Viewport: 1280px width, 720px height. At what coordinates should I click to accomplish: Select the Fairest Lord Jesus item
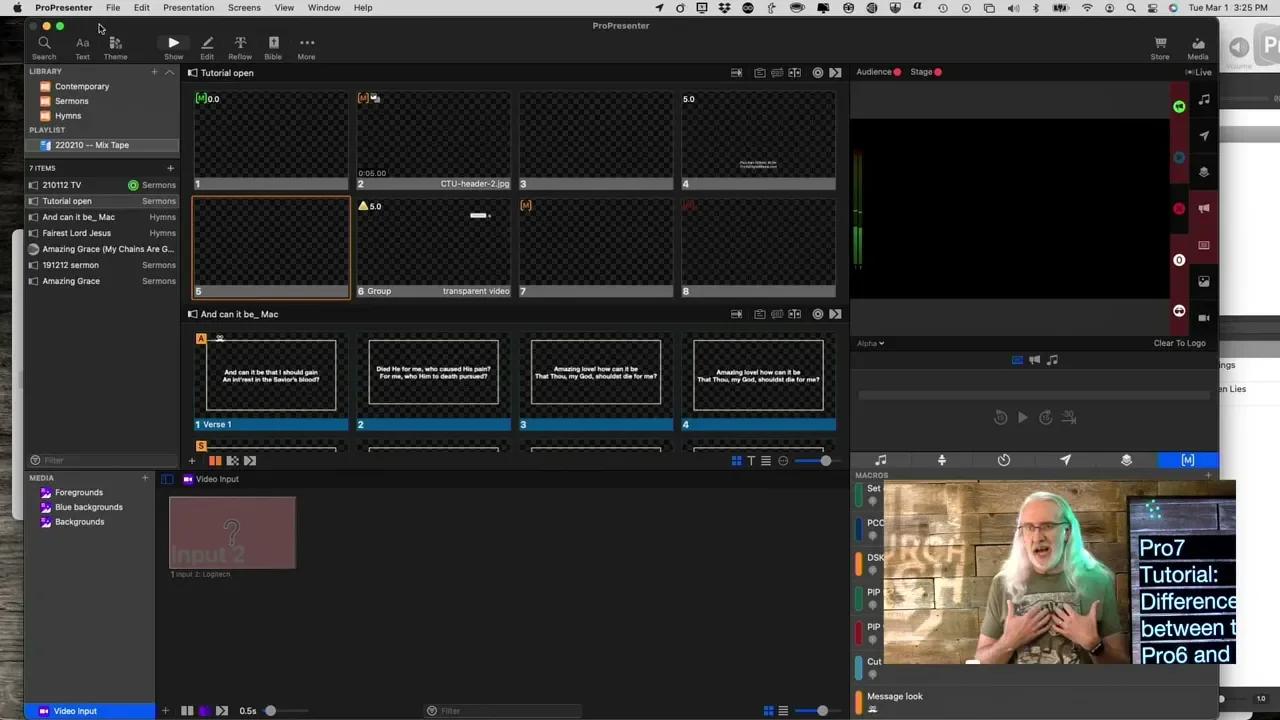tap(102, 233)
